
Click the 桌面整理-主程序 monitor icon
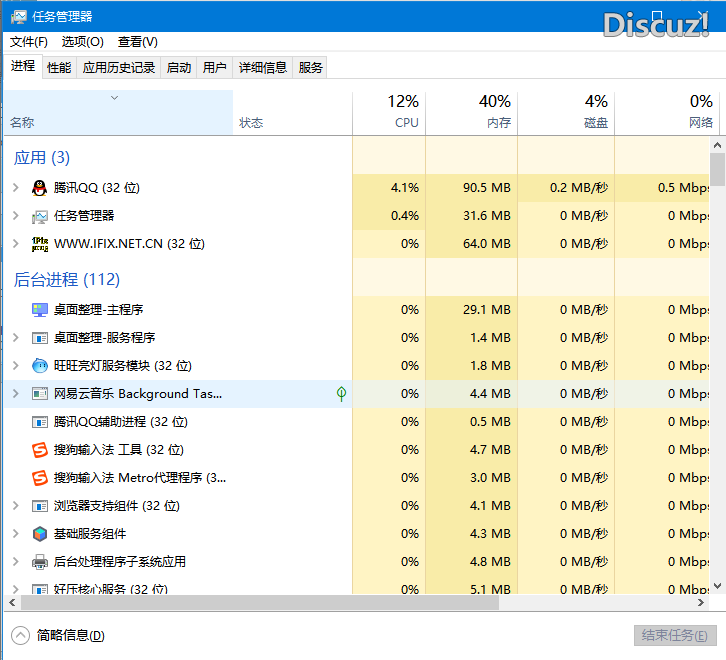[x=40, y=310]
